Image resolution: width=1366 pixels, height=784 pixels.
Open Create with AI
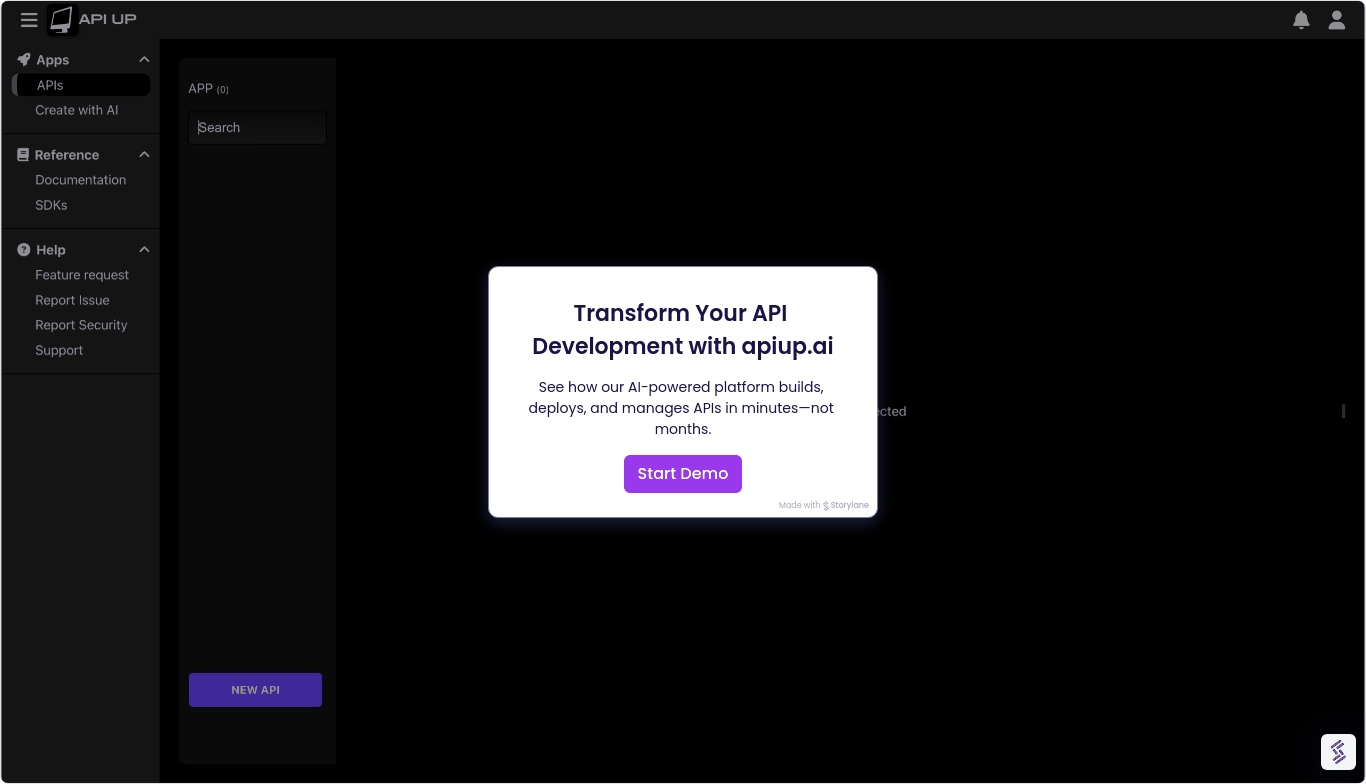point(76,110)
